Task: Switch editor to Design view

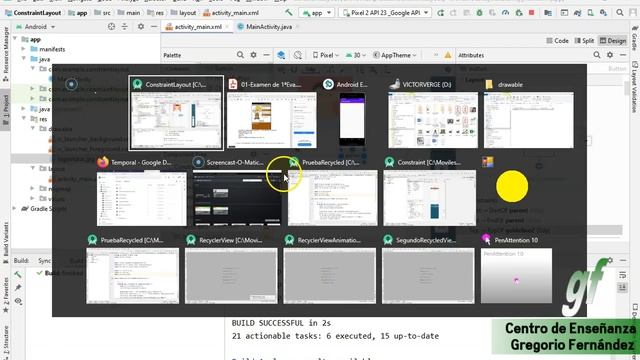Action: point(613,40)
